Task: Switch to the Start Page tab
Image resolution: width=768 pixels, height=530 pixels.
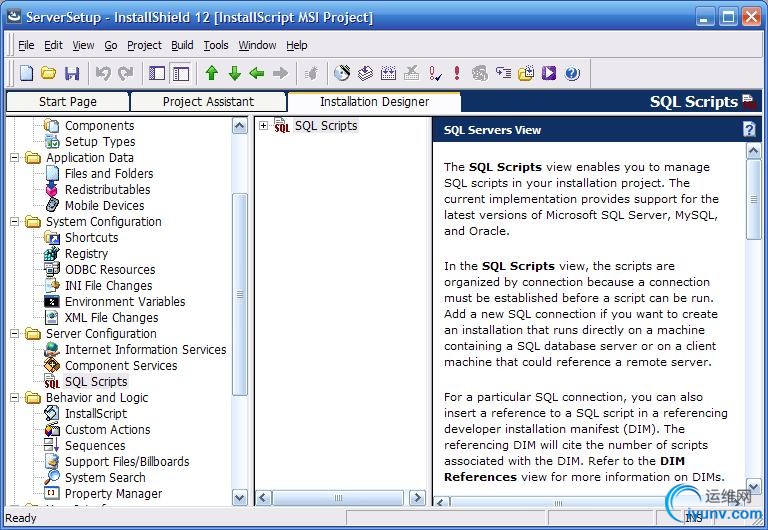Action: pos(68,102)
